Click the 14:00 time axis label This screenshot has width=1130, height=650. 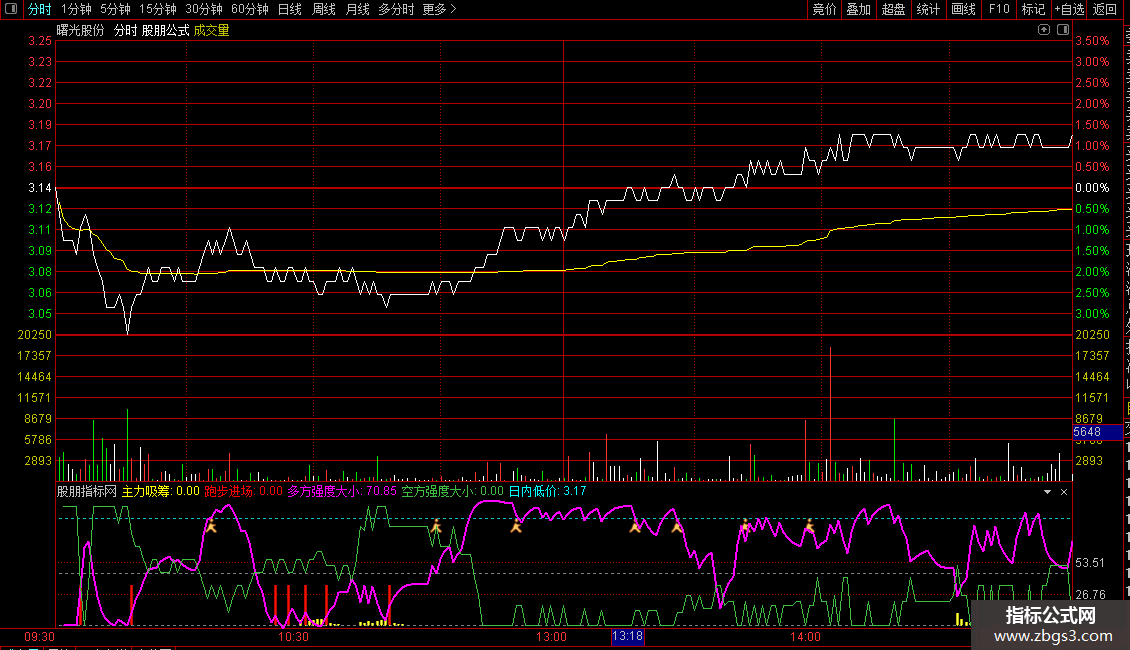805,637
